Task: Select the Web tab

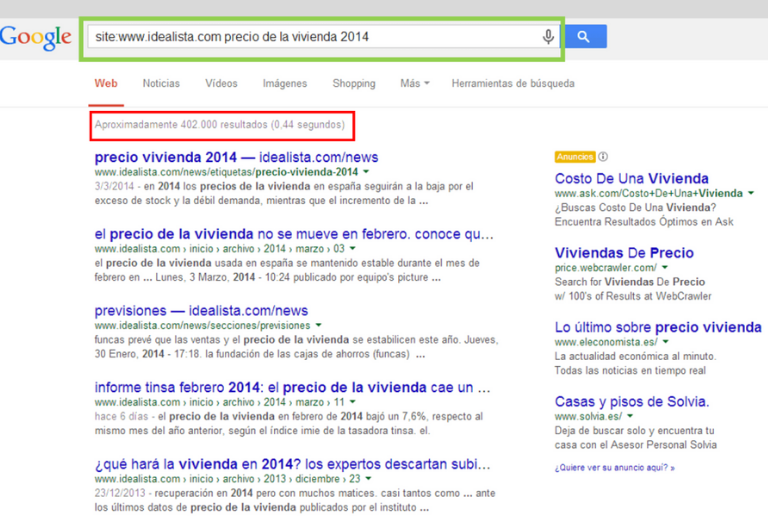Action: click(x=106, y=83)
